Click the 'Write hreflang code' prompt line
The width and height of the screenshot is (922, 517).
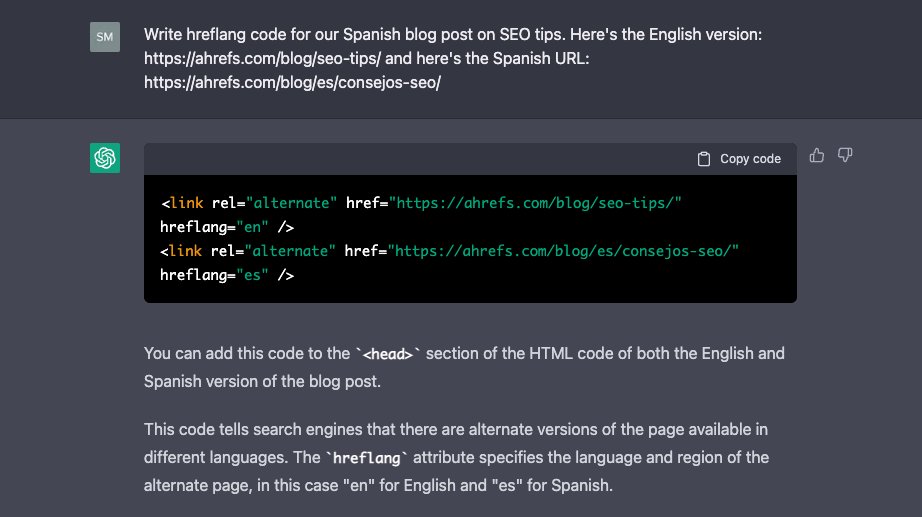453,34
